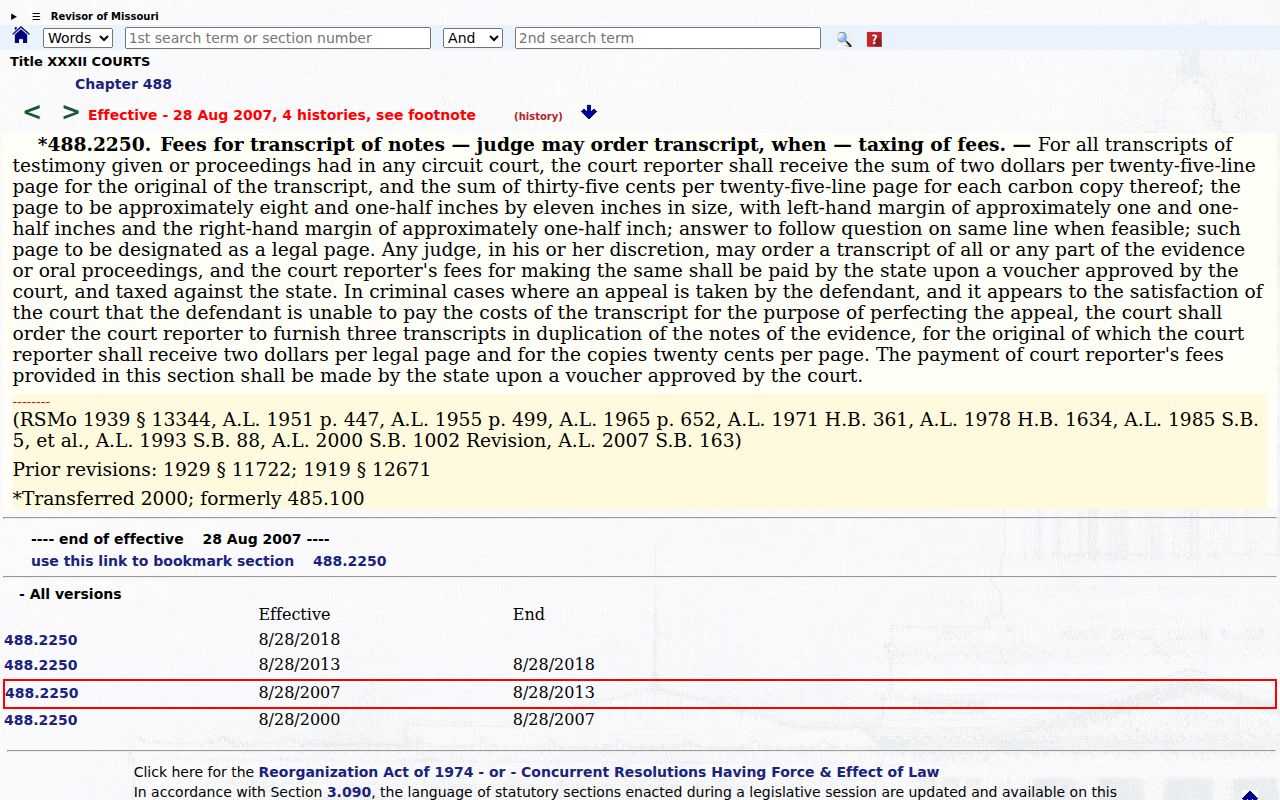Click the Effective 28 Aug 2007 footnote text
The height and width of the screenshot is (800, 1280).
pyautogui.click(x=282, y=115)
